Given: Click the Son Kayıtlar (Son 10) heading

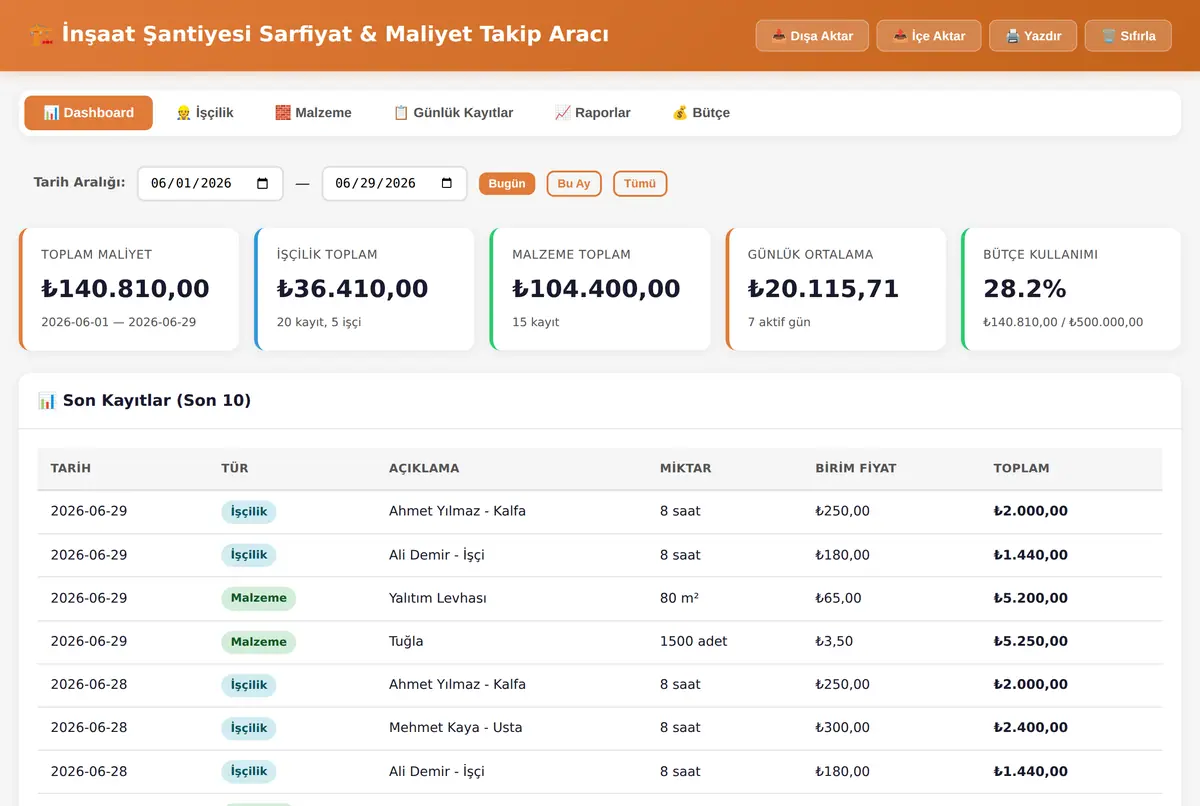Looking at the screenshot, I should [144, 401].
